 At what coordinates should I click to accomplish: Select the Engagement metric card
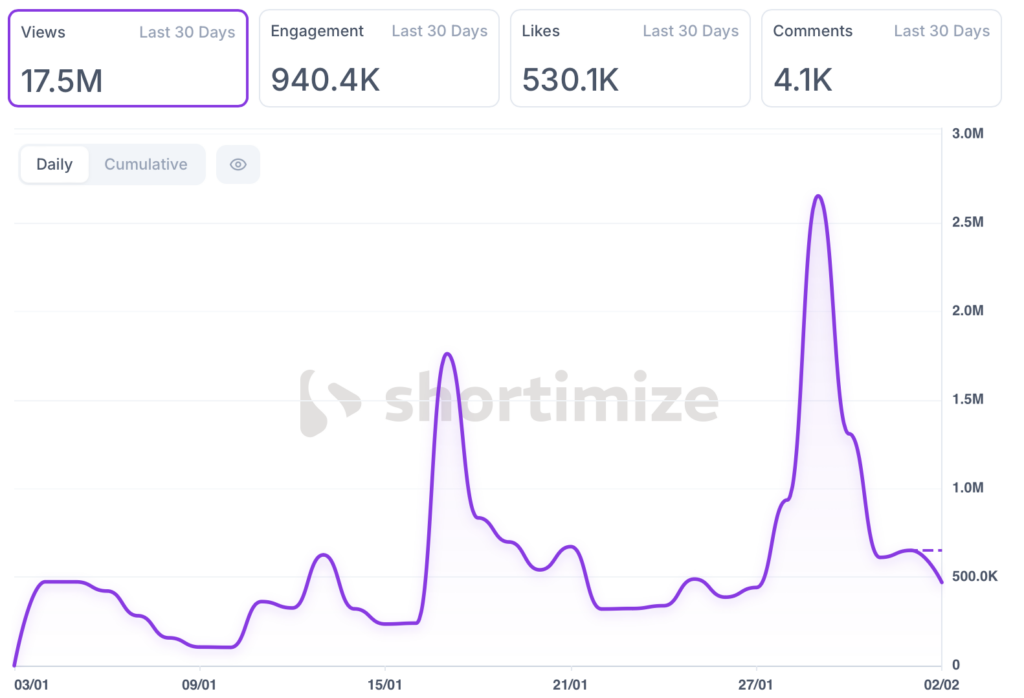(x=379, y=58)
